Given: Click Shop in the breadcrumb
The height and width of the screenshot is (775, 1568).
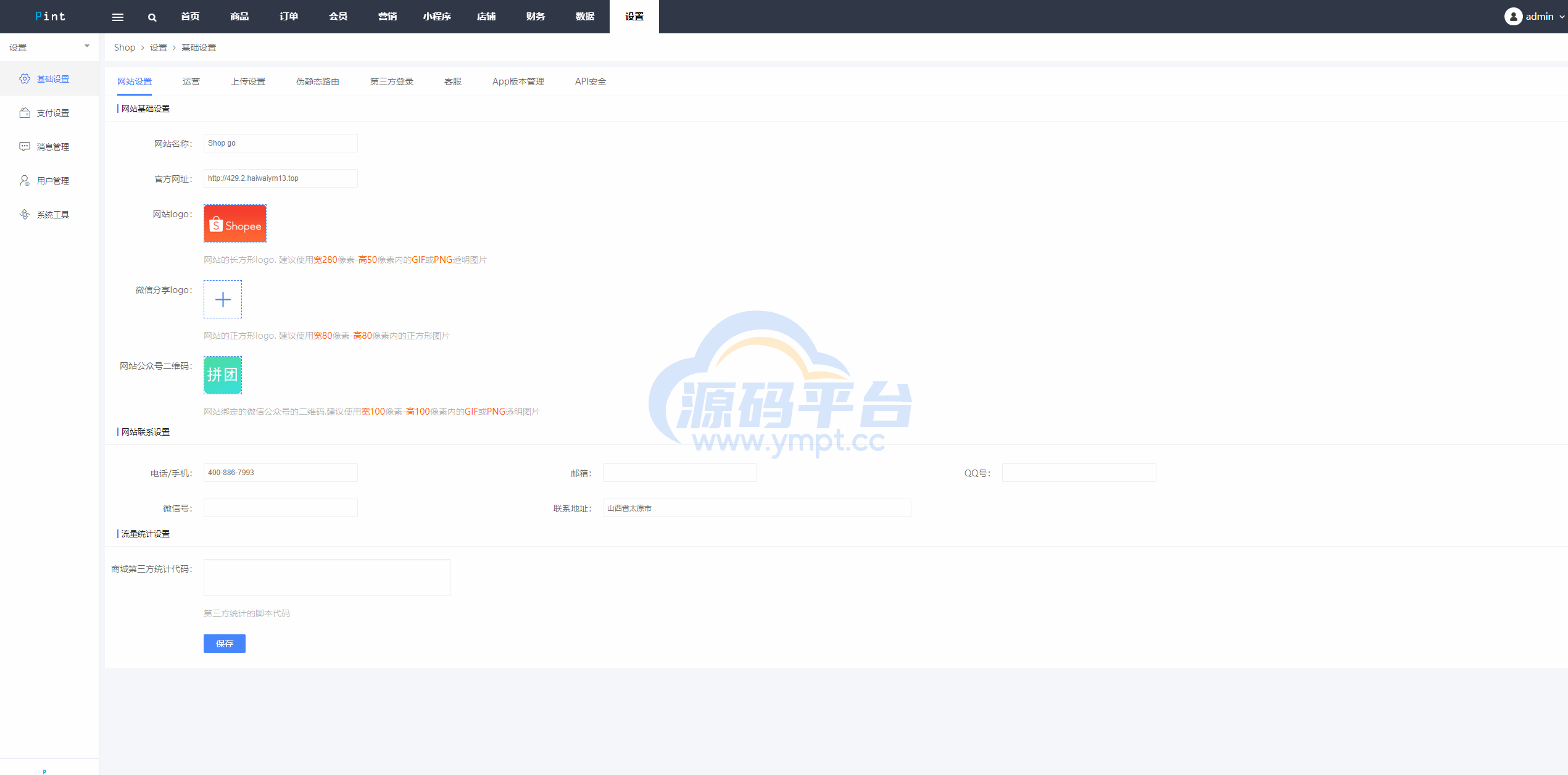Looking at the screenshot, I should point(125,48).
